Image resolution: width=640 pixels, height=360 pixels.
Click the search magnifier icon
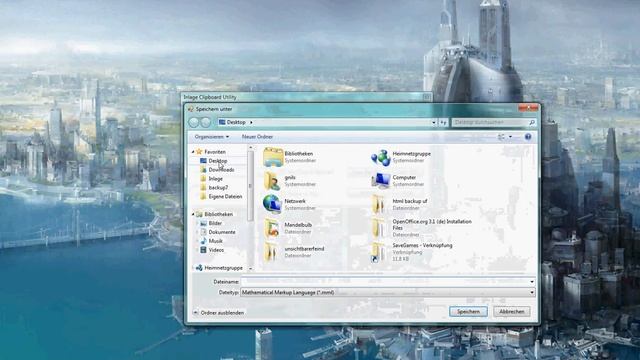tap(531, 122)
